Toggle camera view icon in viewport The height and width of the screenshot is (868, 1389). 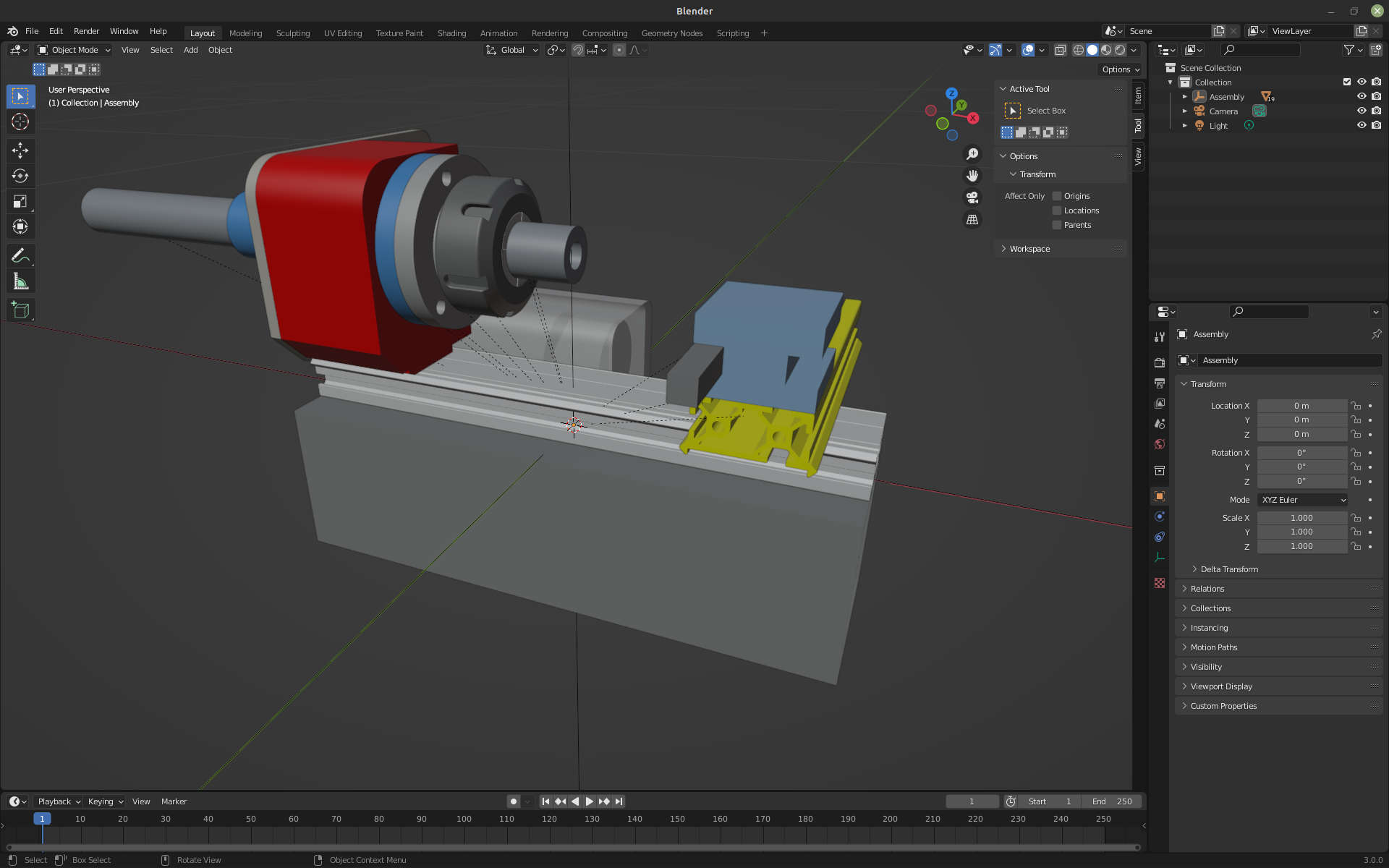(972, 197)
